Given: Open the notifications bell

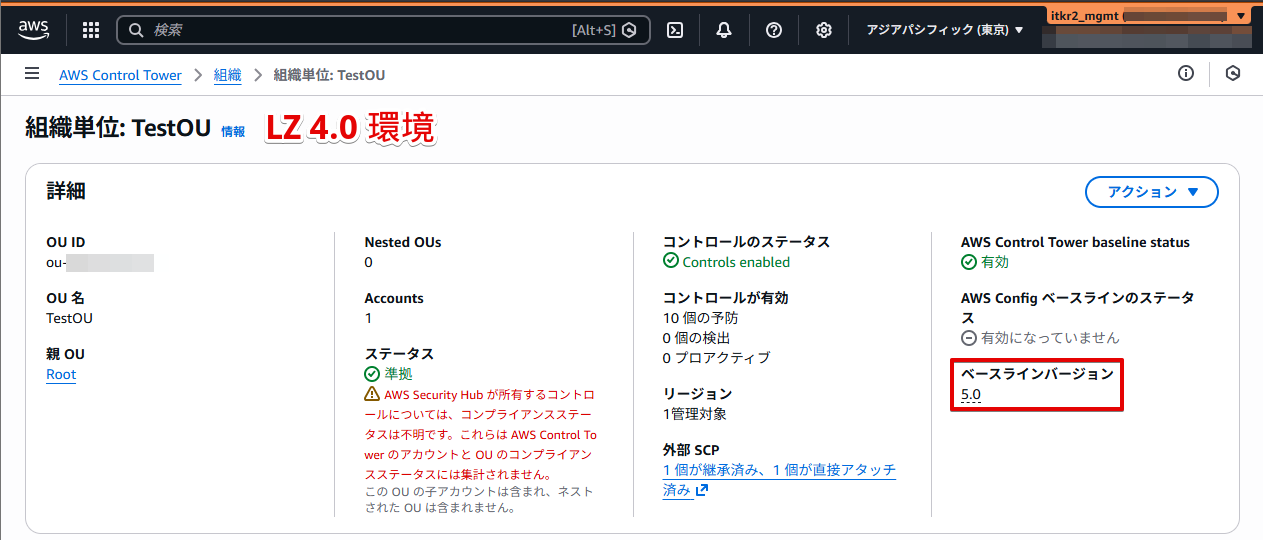Looking at the screenshot, I should tap(724, 30).
